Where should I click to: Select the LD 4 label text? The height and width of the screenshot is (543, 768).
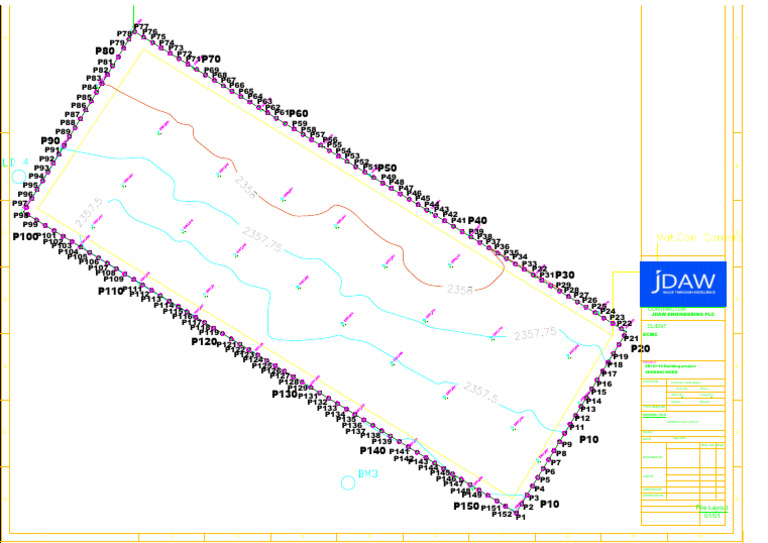pos(16,162)
